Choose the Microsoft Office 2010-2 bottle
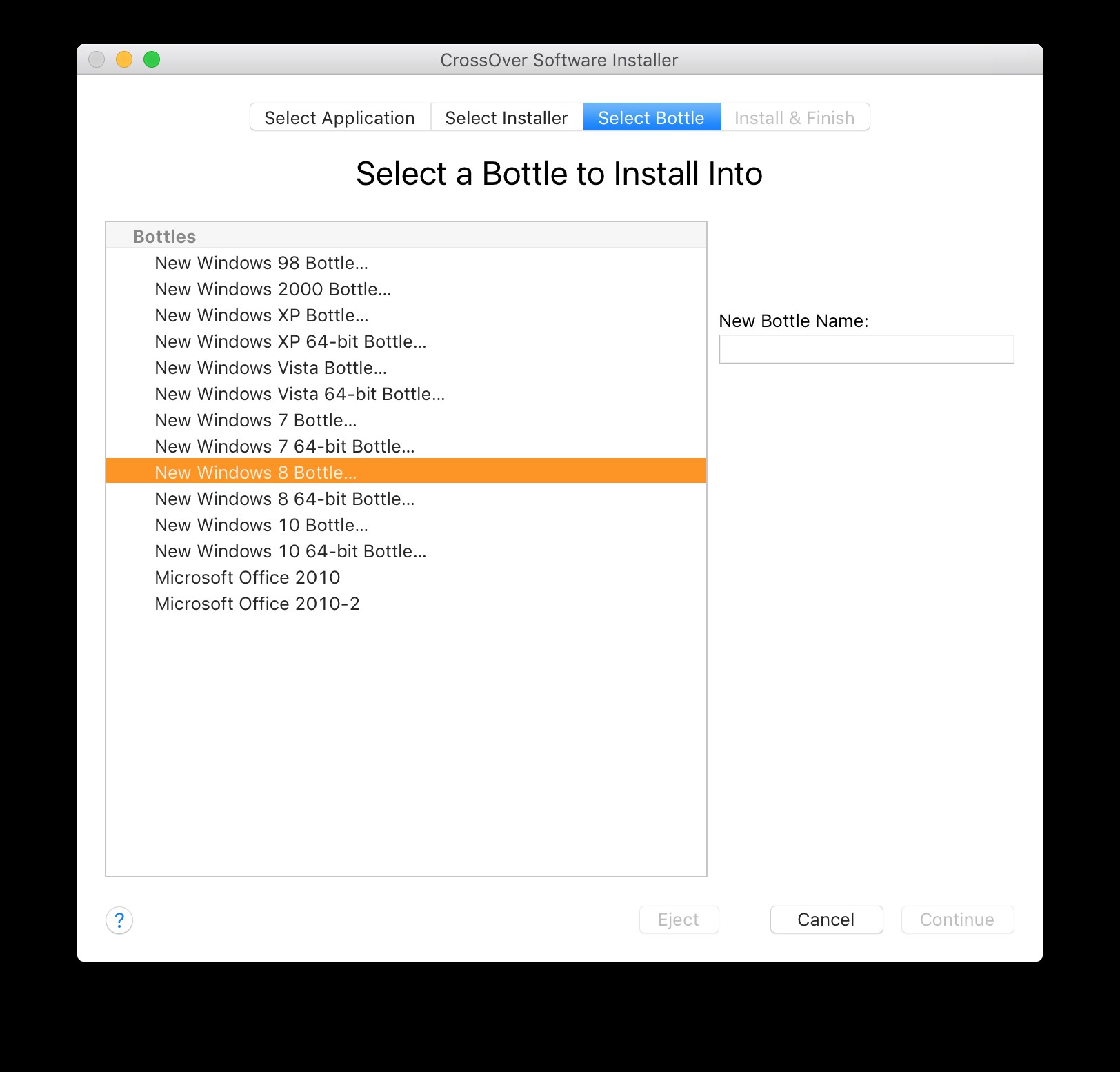Screen dimensions: 1120x1072 [257, 604]
